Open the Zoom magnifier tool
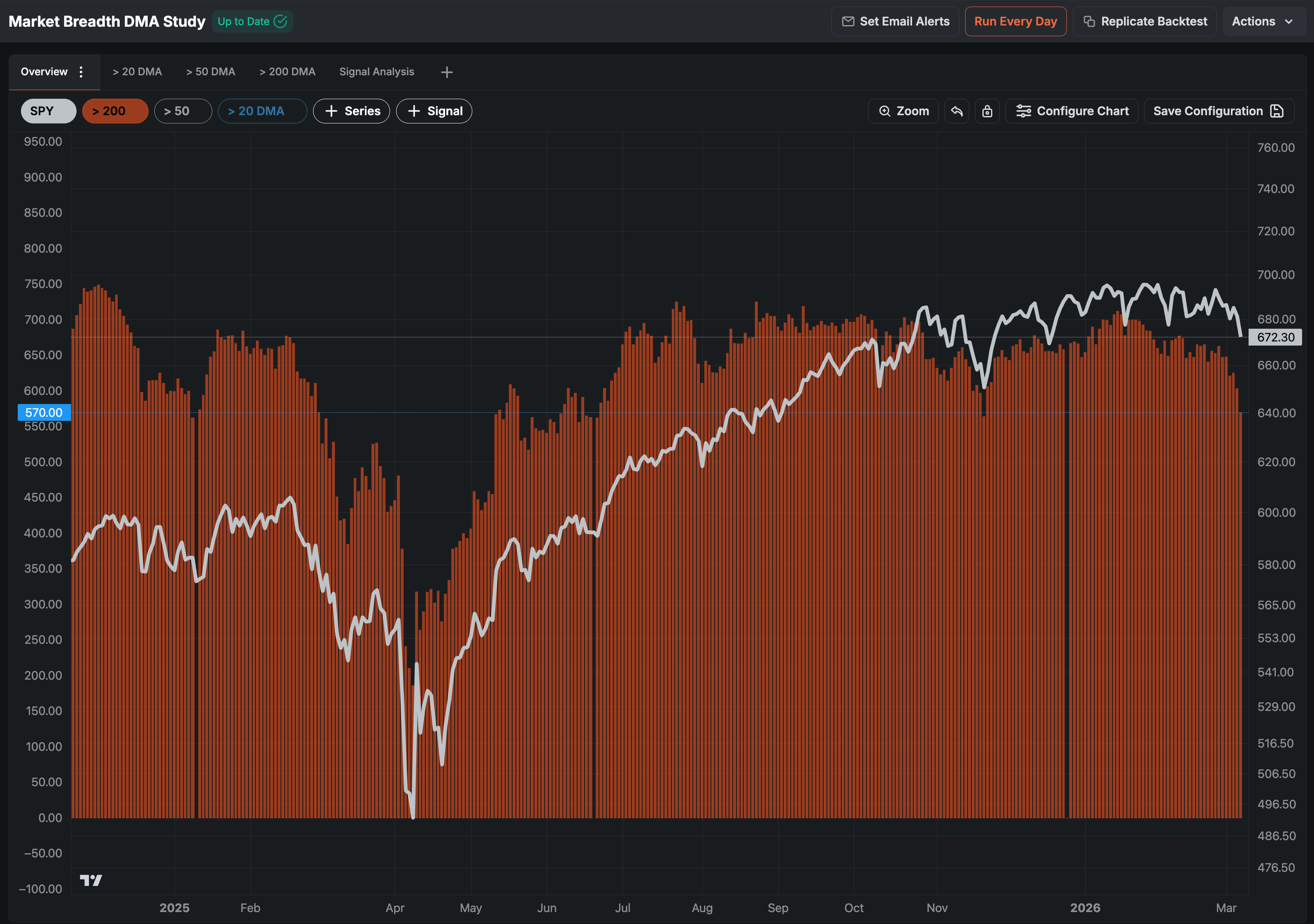The width and height of the screenshot is (1314, 924). point(903,111)
